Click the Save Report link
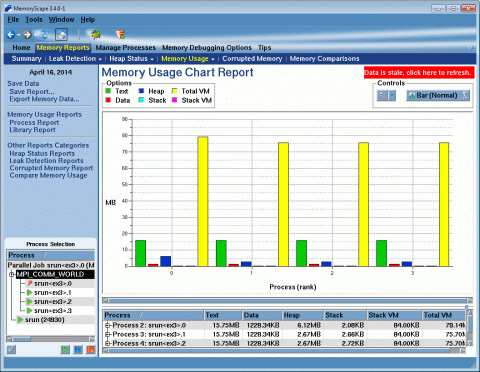The width and height of the screenshot is (480, 372). click(32, 91)
